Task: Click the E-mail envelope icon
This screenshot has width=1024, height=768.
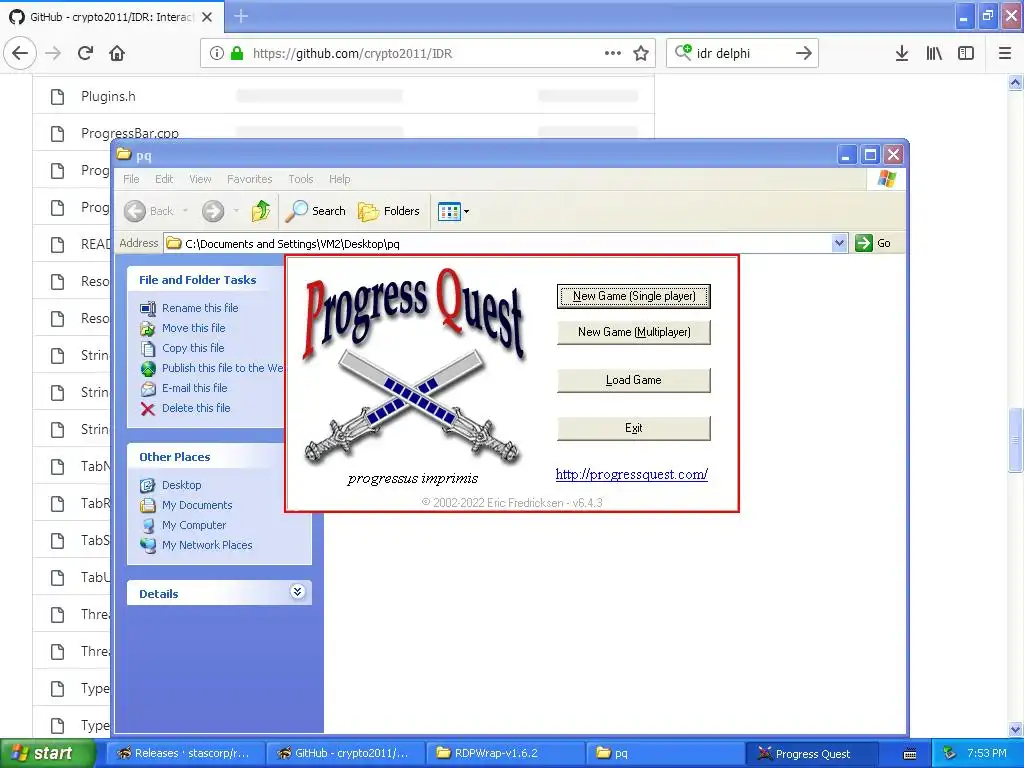Action: (148, 389)
